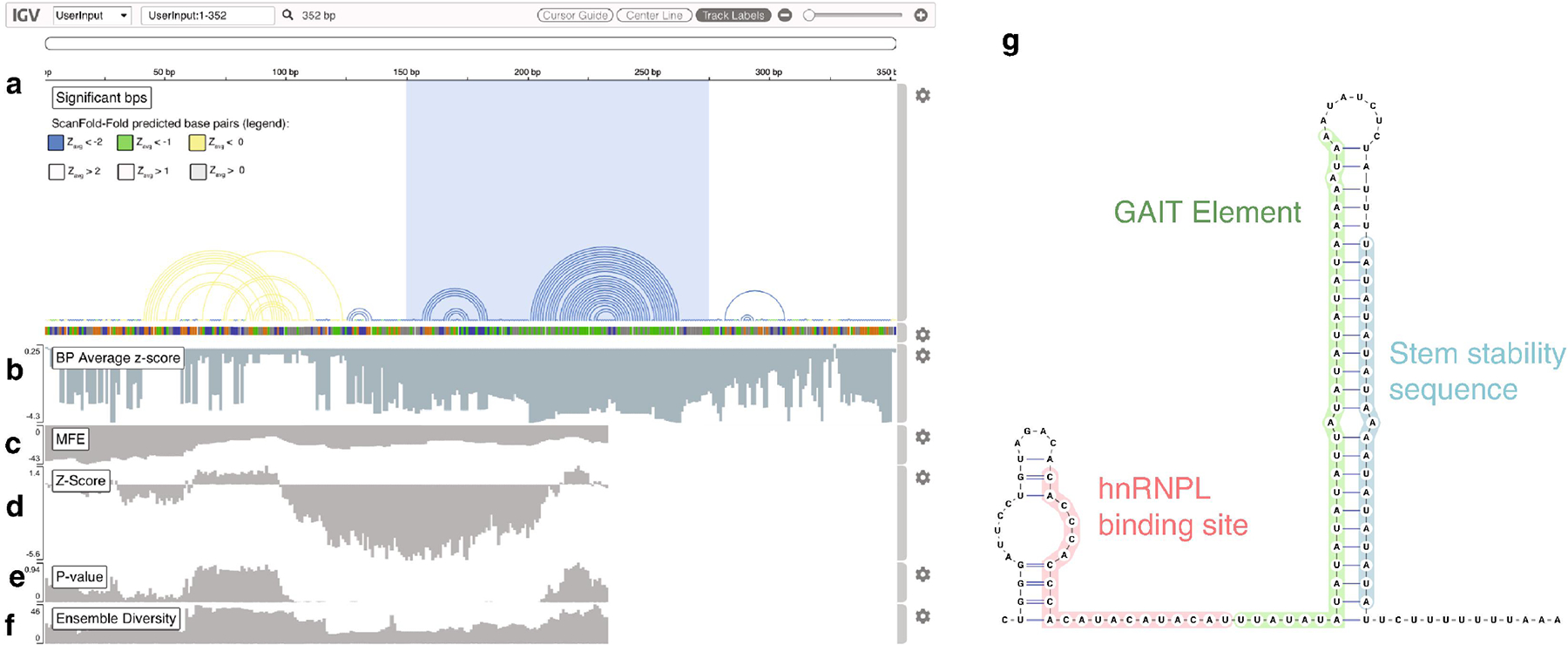Click the hnRNPL binding site label
This screenshot has height=645, width=1568.
click(x=1173, y=506)
